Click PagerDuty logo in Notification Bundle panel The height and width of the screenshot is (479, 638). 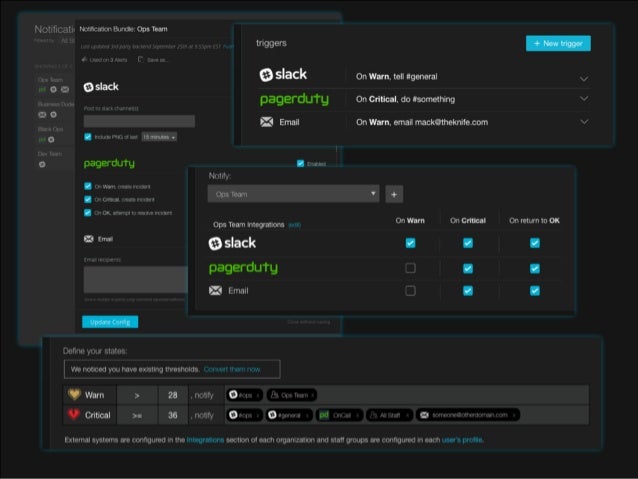[x=109, y=164]
